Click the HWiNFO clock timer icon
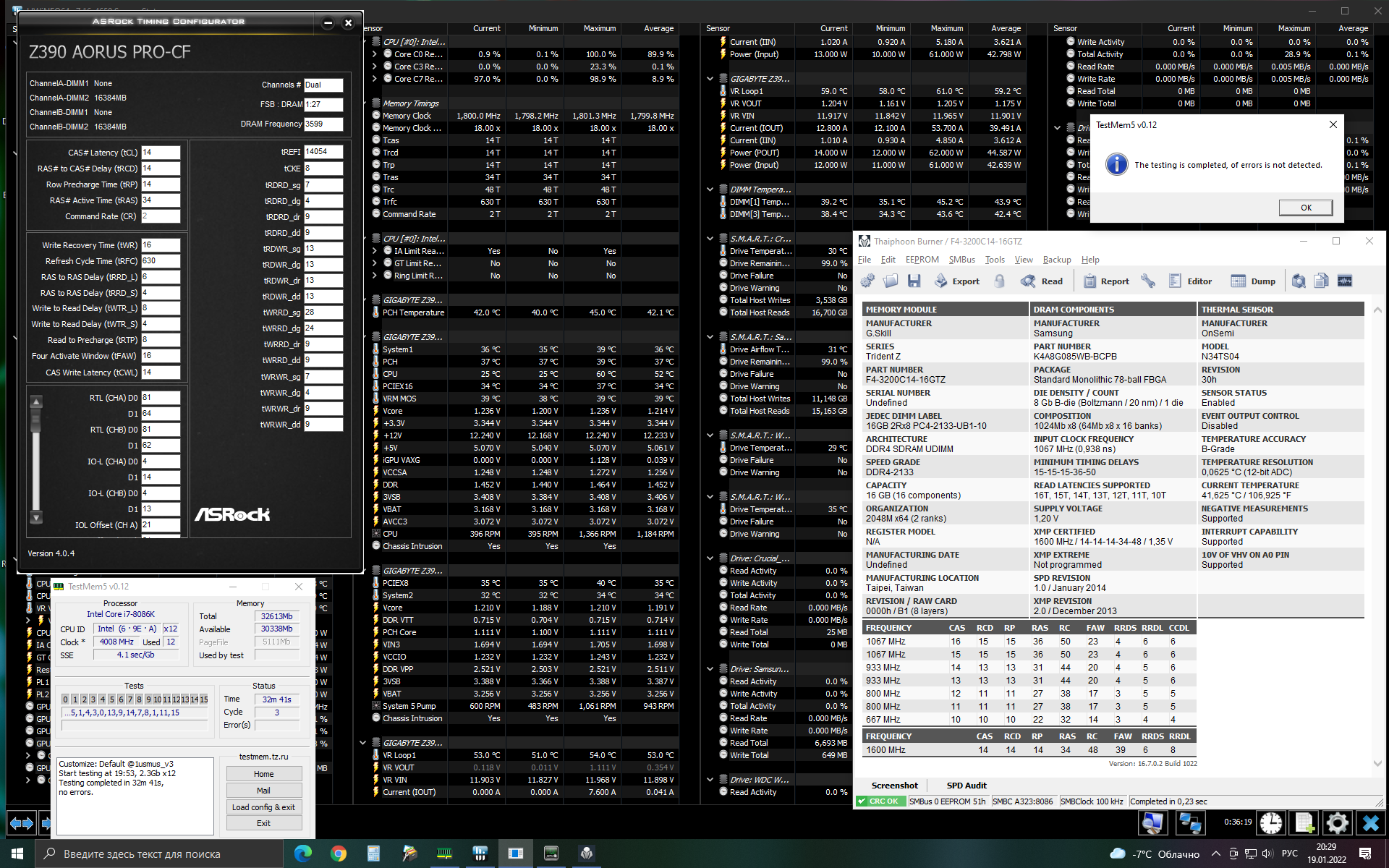The height and width of the screenshot is (868, 1389). 1270,822
